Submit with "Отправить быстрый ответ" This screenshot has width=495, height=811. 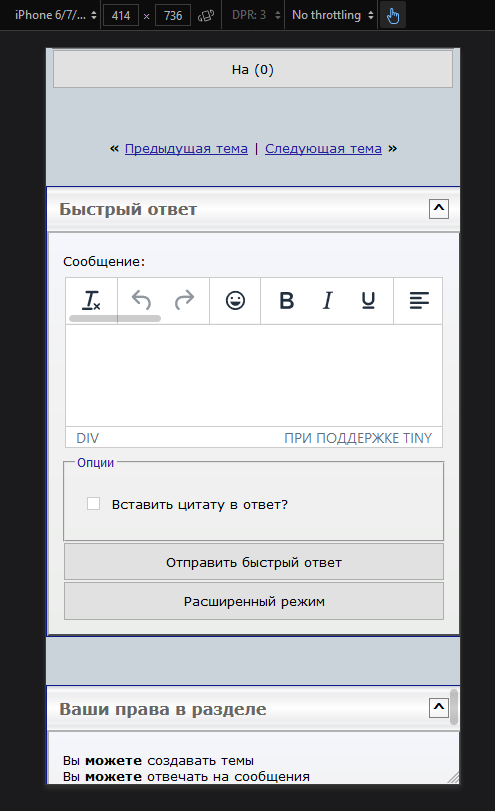[x=254, y=562]
